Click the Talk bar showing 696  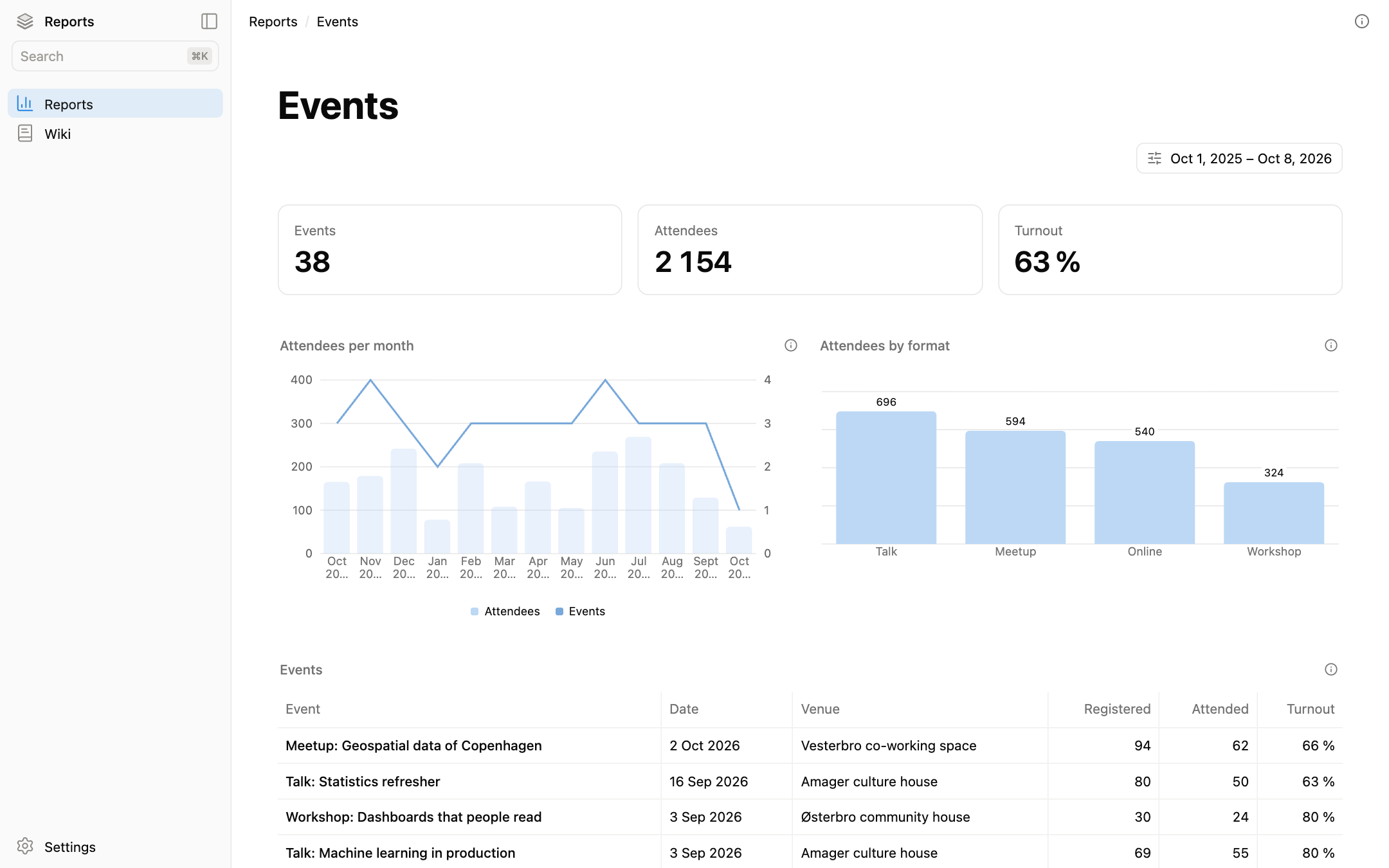[886, 477]
